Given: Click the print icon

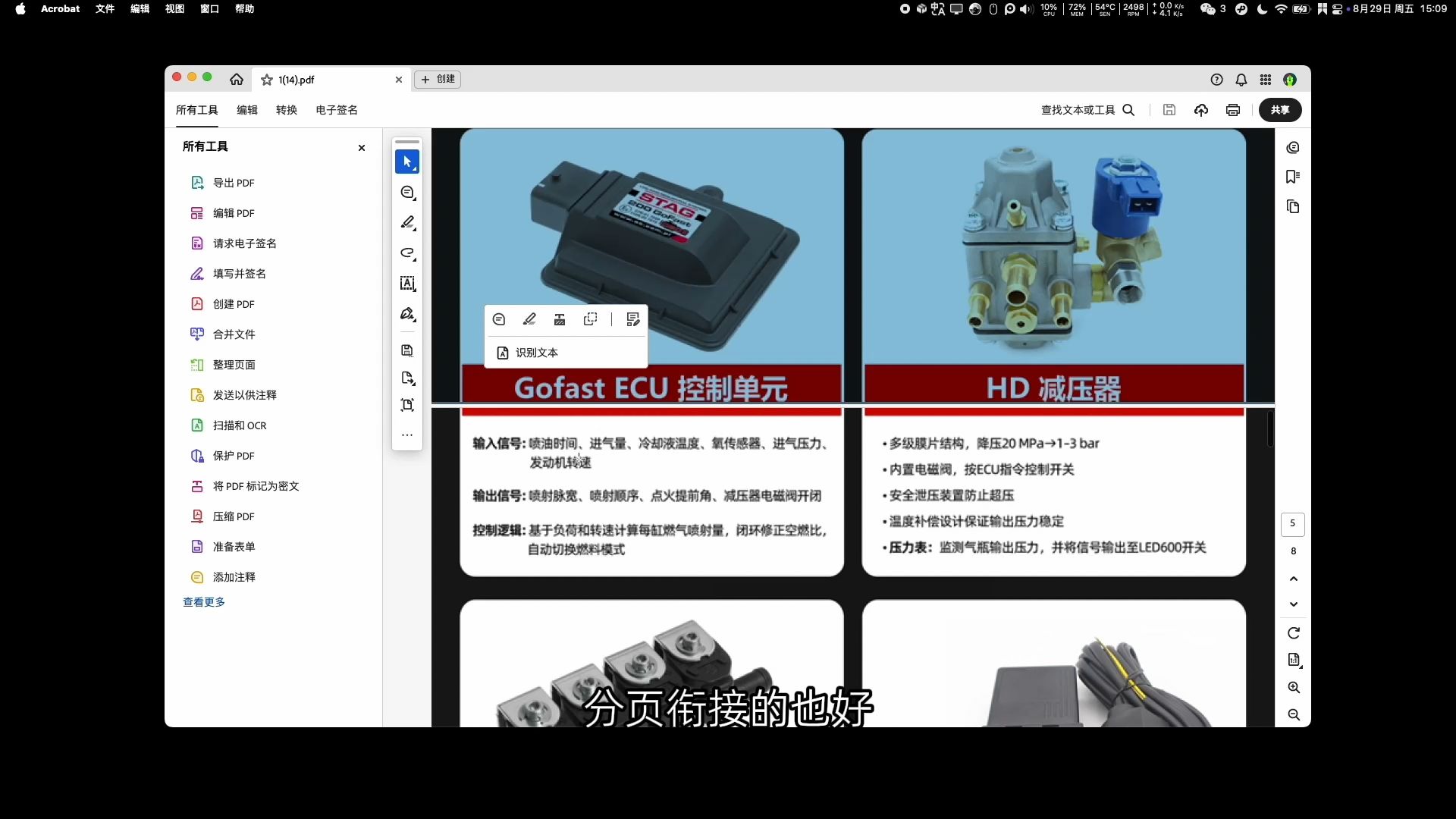Looking at the screenshot, I should click(1233, 110).
